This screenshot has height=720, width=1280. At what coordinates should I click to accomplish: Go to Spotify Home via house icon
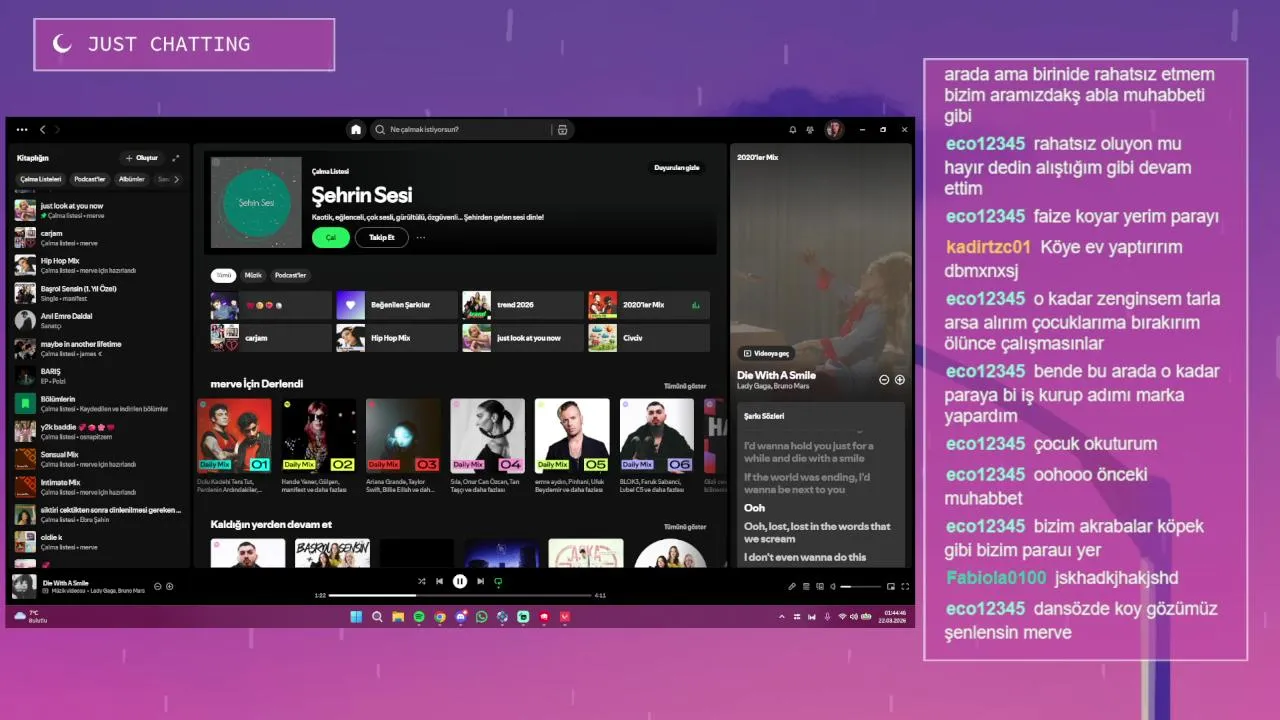(355, 129)
